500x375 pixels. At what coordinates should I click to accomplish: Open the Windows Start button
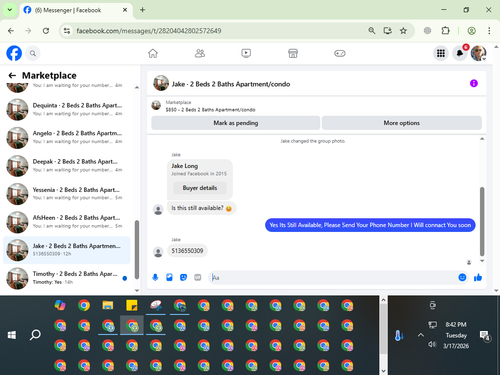pyautogui.click(x=12, y=335)
